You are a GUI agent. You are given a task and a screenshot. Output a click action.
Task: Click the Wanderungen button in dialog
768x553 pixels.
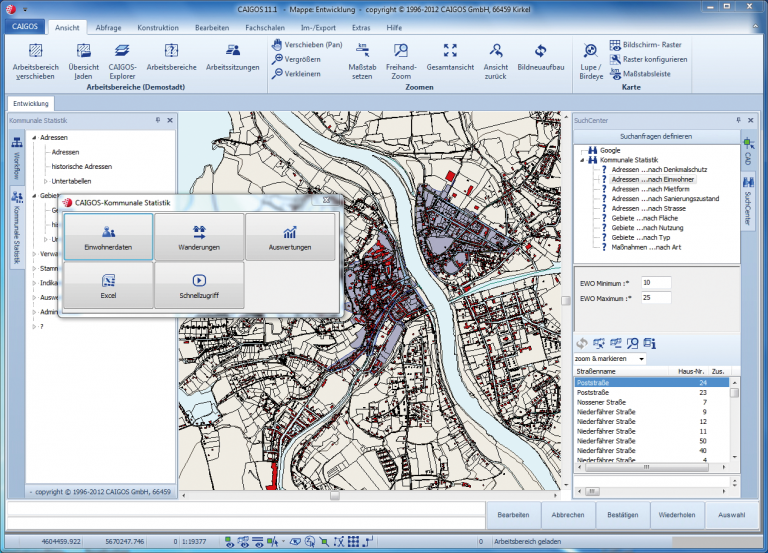point(199,237)
